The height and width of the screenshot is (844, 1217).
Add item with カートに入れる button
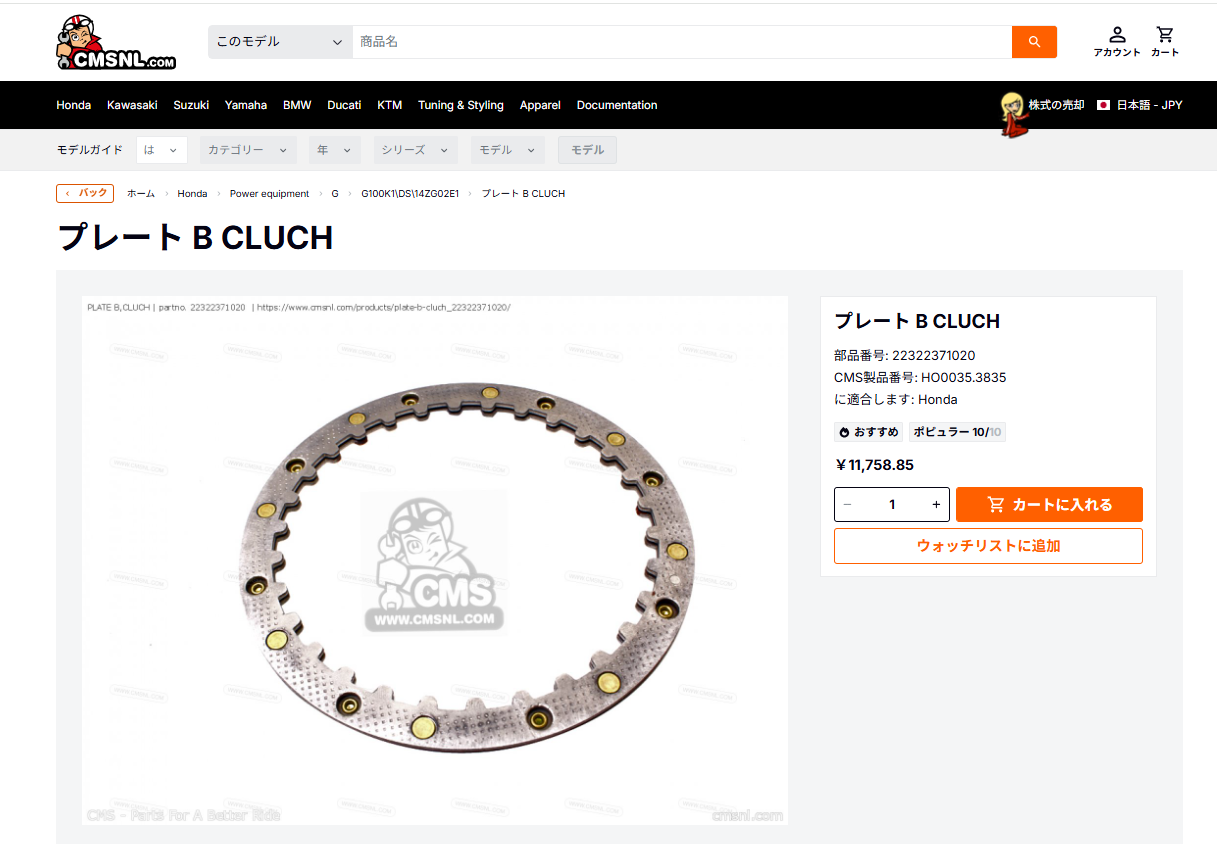[x=1049, y=504]
